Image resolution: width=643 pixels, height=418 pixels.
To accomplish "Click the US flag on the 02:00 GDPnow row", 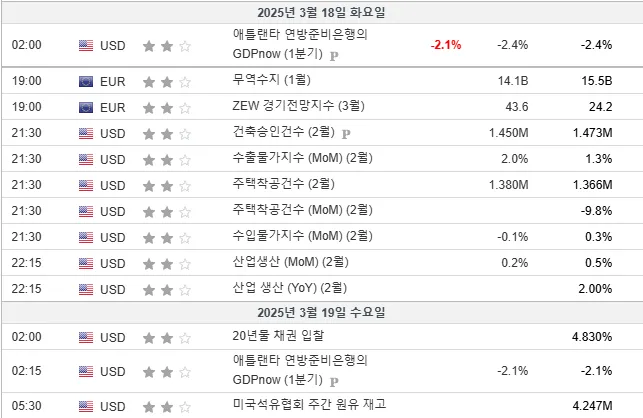I will [86, 46].
